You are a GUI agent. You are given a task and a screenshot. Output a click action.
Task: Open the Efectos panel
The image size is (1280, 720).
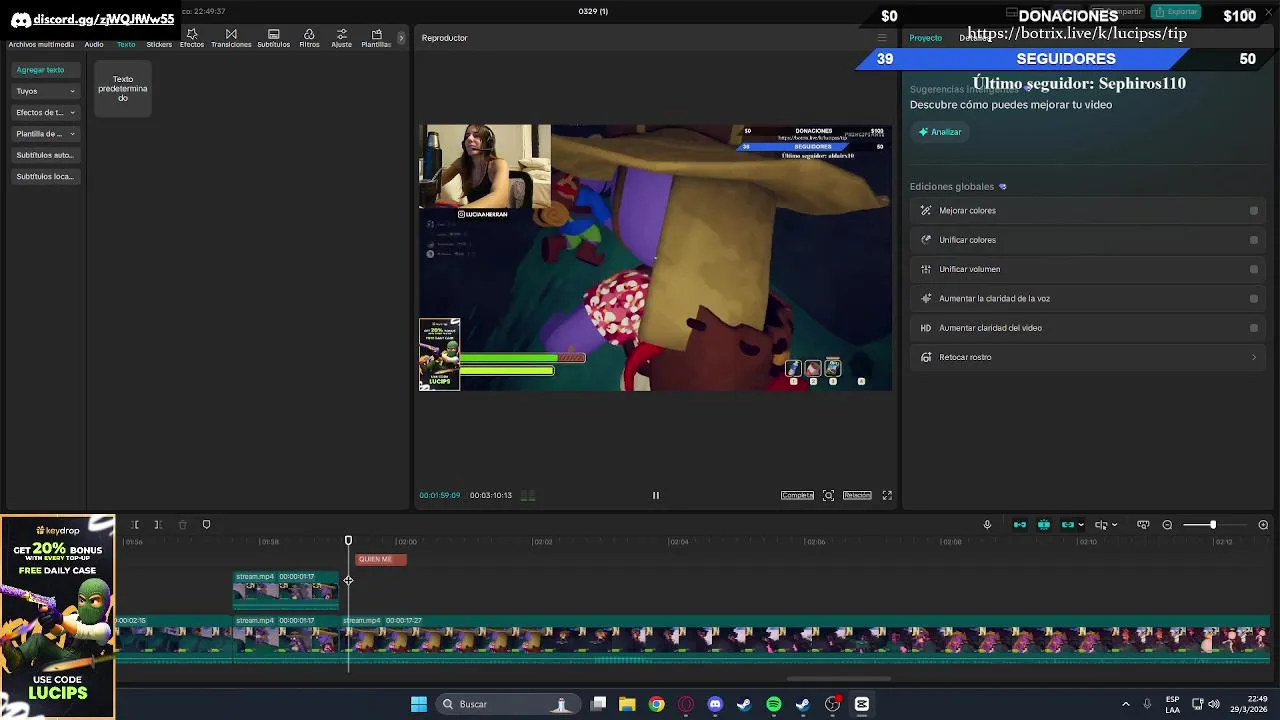click(192, 39)
